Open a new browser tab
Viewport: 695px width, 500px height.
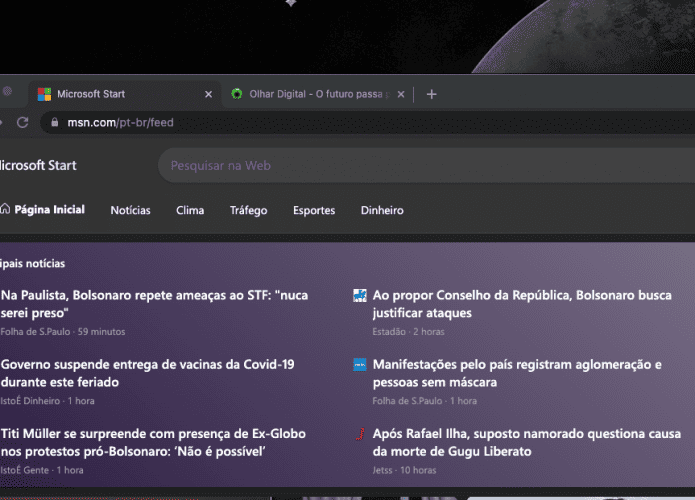[x=431, y=94]
